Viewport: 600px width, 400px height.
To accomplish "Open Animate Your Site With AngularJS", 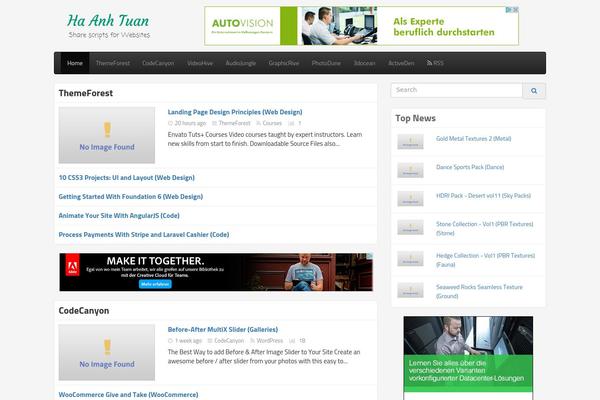I will 119,216.
